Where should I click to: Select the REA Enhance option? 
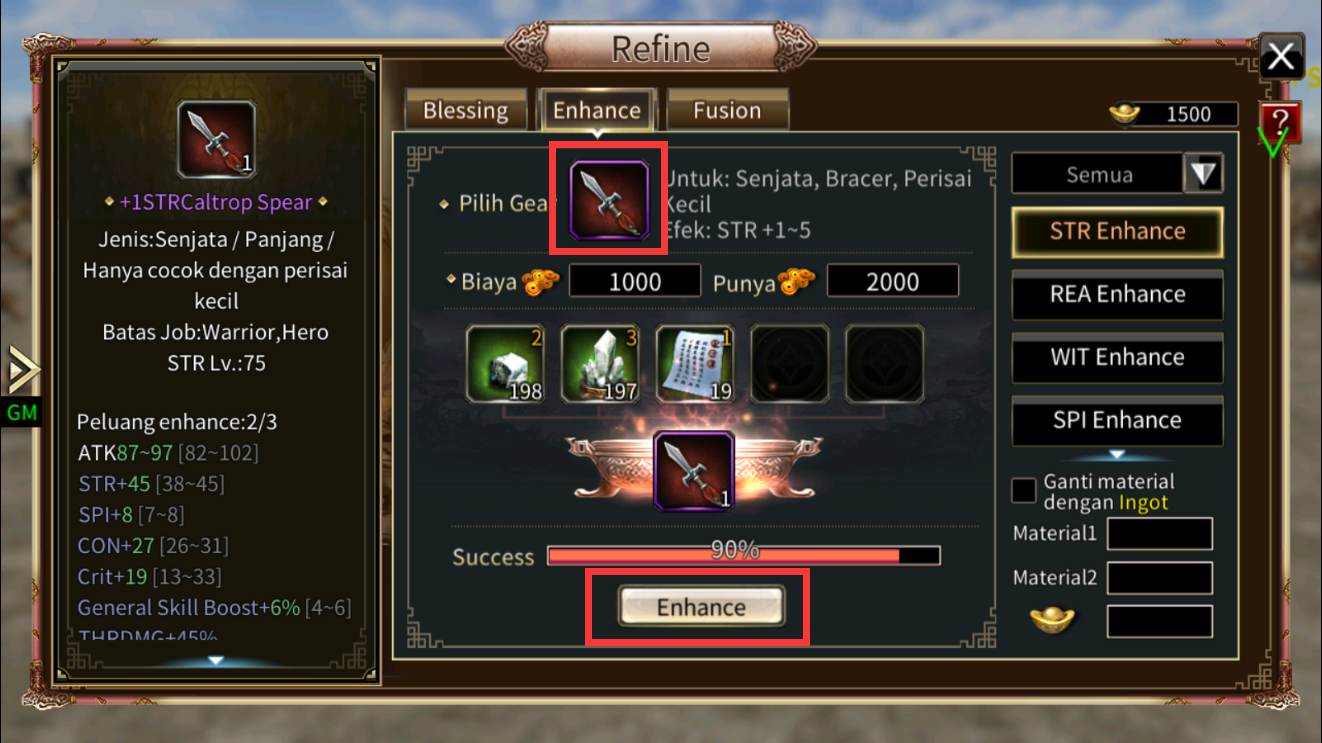coord(1117,294)
